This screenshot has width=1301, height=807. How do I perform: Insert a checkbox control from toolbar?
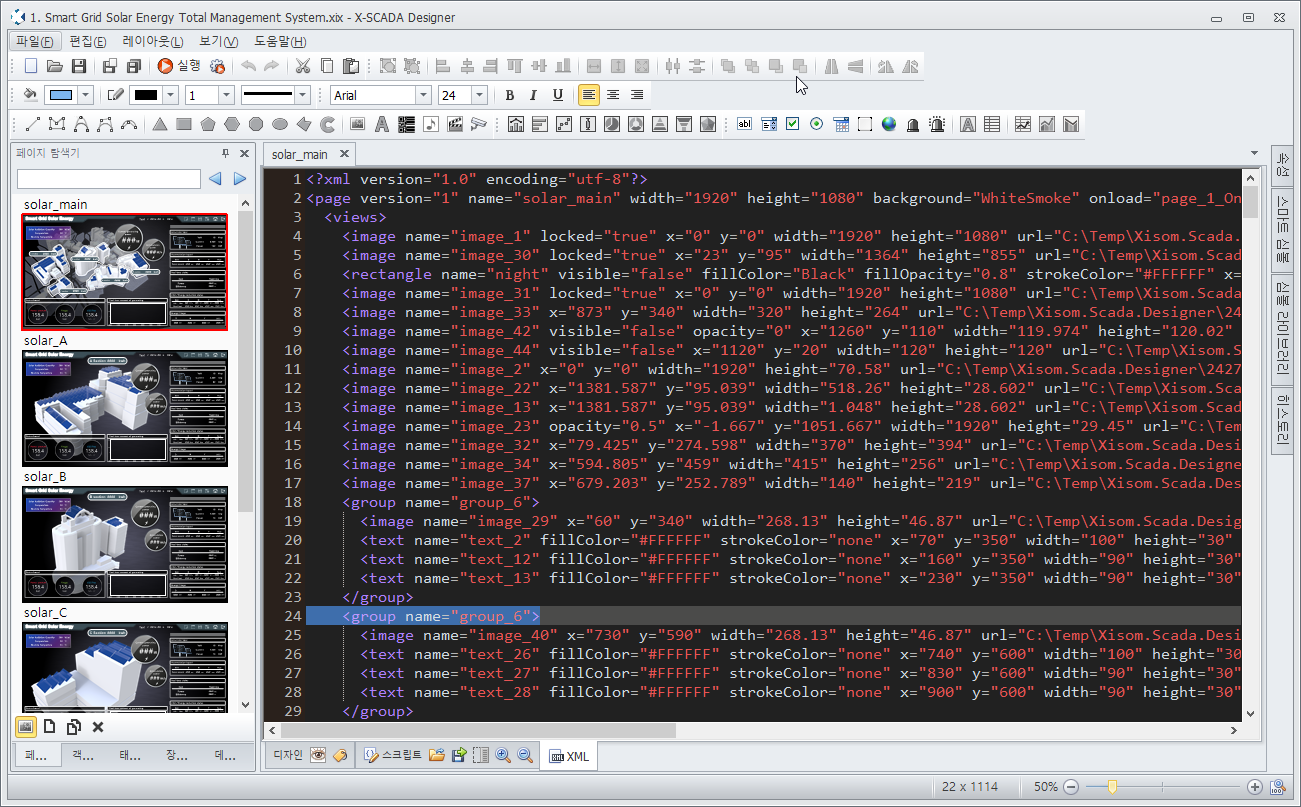[793, 124]
